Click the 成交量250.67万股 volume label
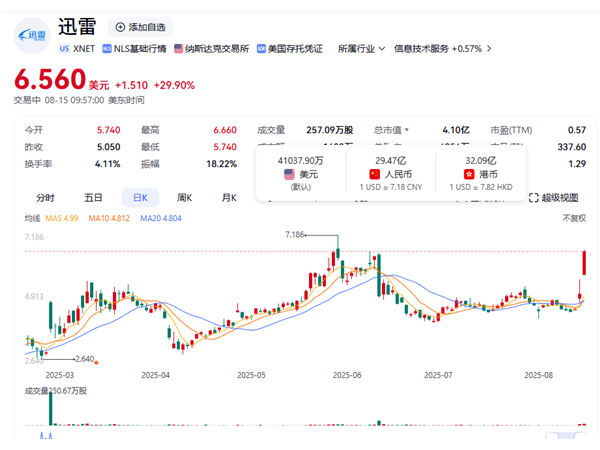This screenshot has width=600, height=450. 56,391
